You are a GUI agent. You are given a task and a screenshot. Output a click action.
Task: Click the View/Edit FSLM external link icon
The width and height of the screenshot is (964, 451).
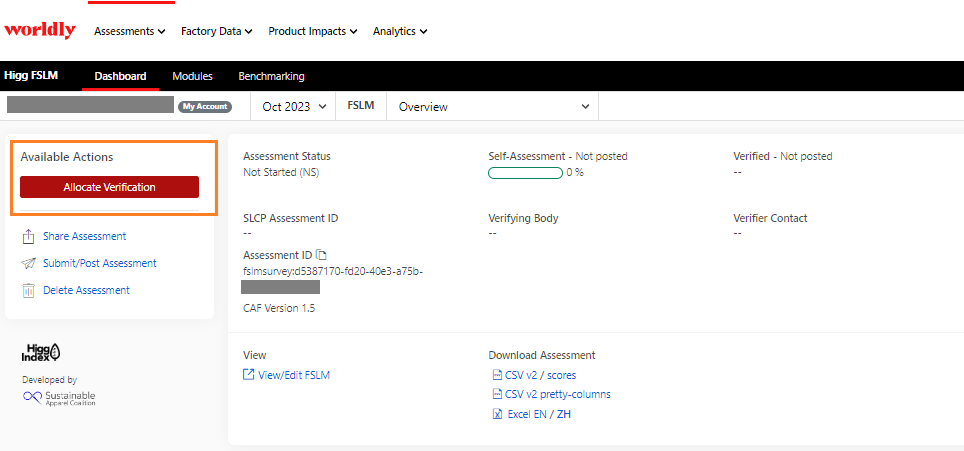(x=248, y=375)
